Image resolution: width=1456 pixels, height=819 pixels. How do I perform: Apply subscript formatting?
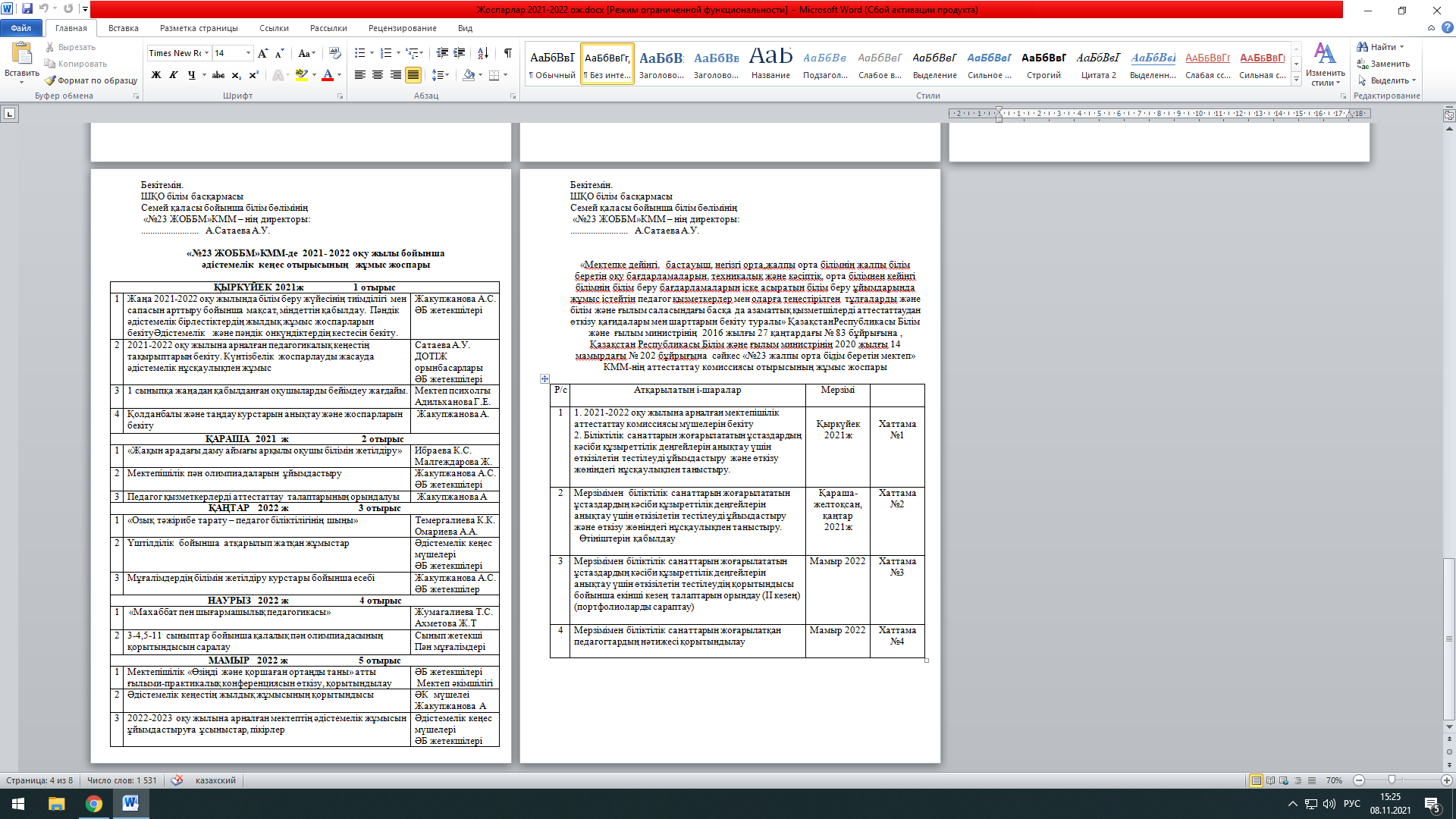click(x=237, y=75)
